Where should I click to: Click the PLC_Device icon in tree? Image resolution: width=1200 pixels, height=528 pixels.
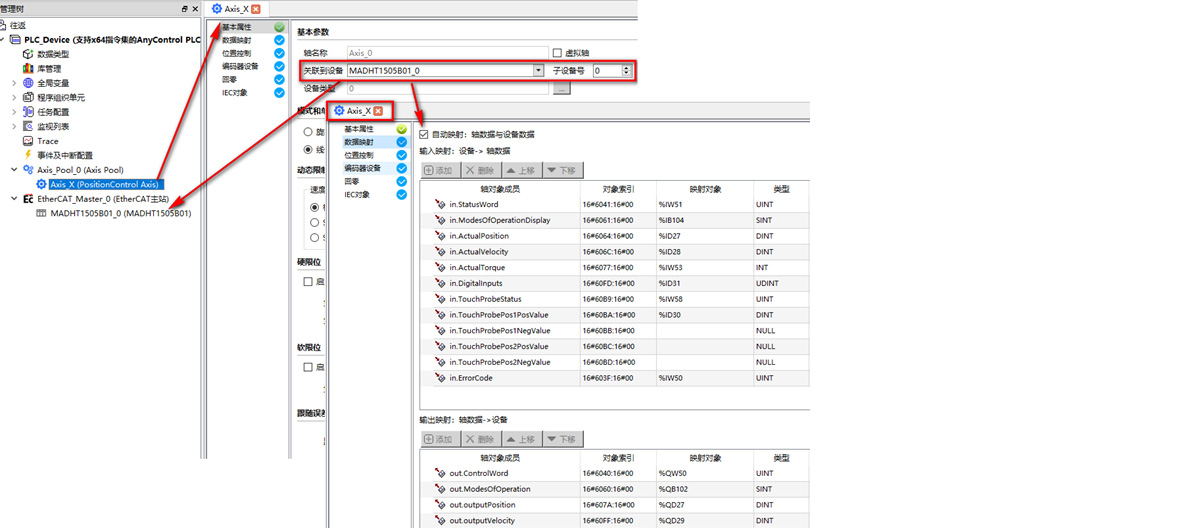click(15, 40)
